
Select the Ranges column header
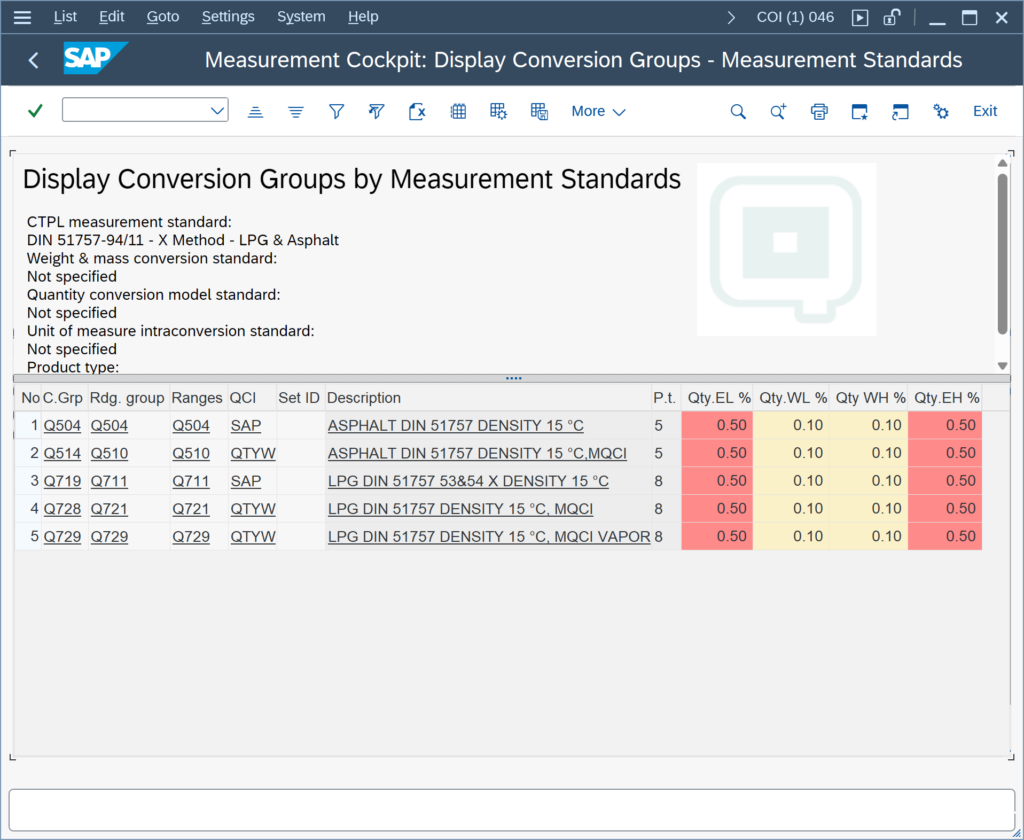(197, 398)
